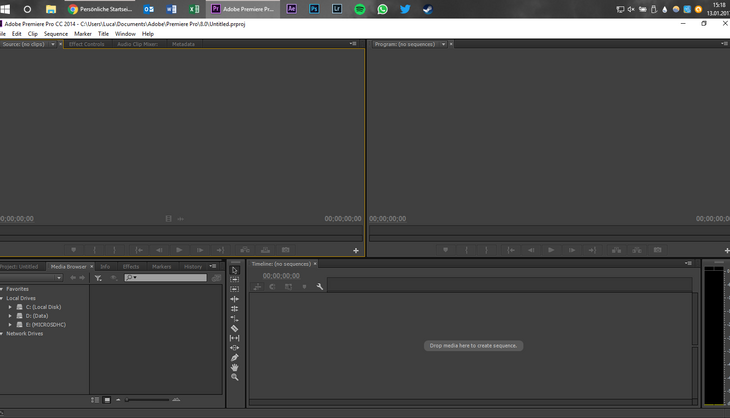Open Spotify from the Windows taskbar
Screen dimensions: 730x418
pyautogui.click(x=360, y=9)
